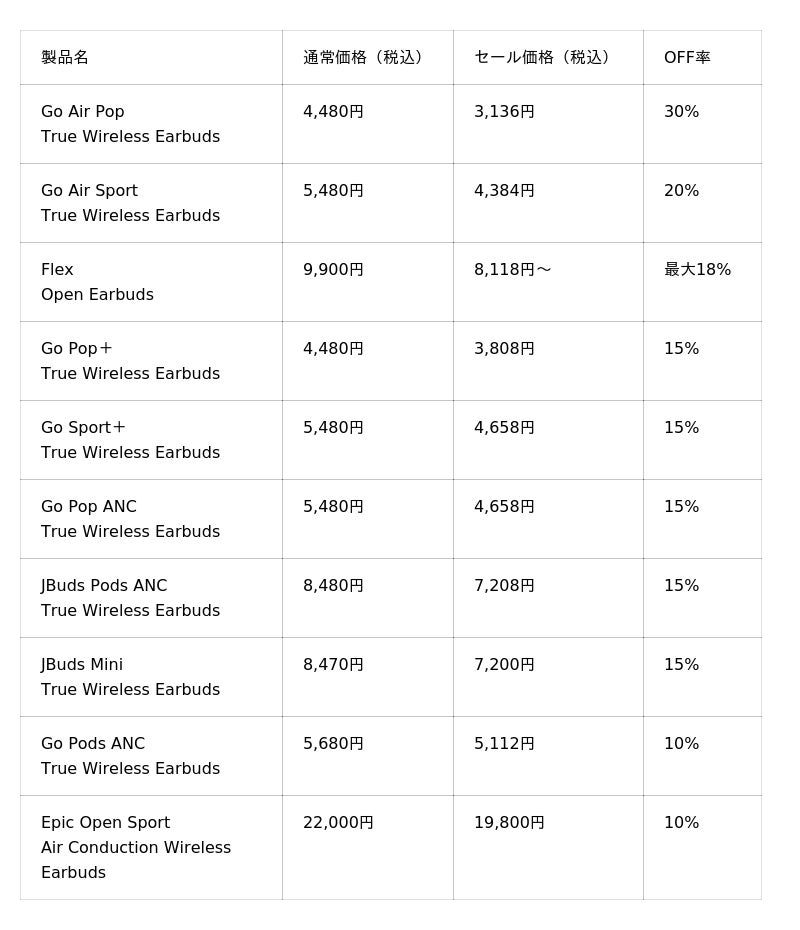Select the 最大18% discount cell
The width and height of the screenshot is (800, 930).
[x=697, y=270]
